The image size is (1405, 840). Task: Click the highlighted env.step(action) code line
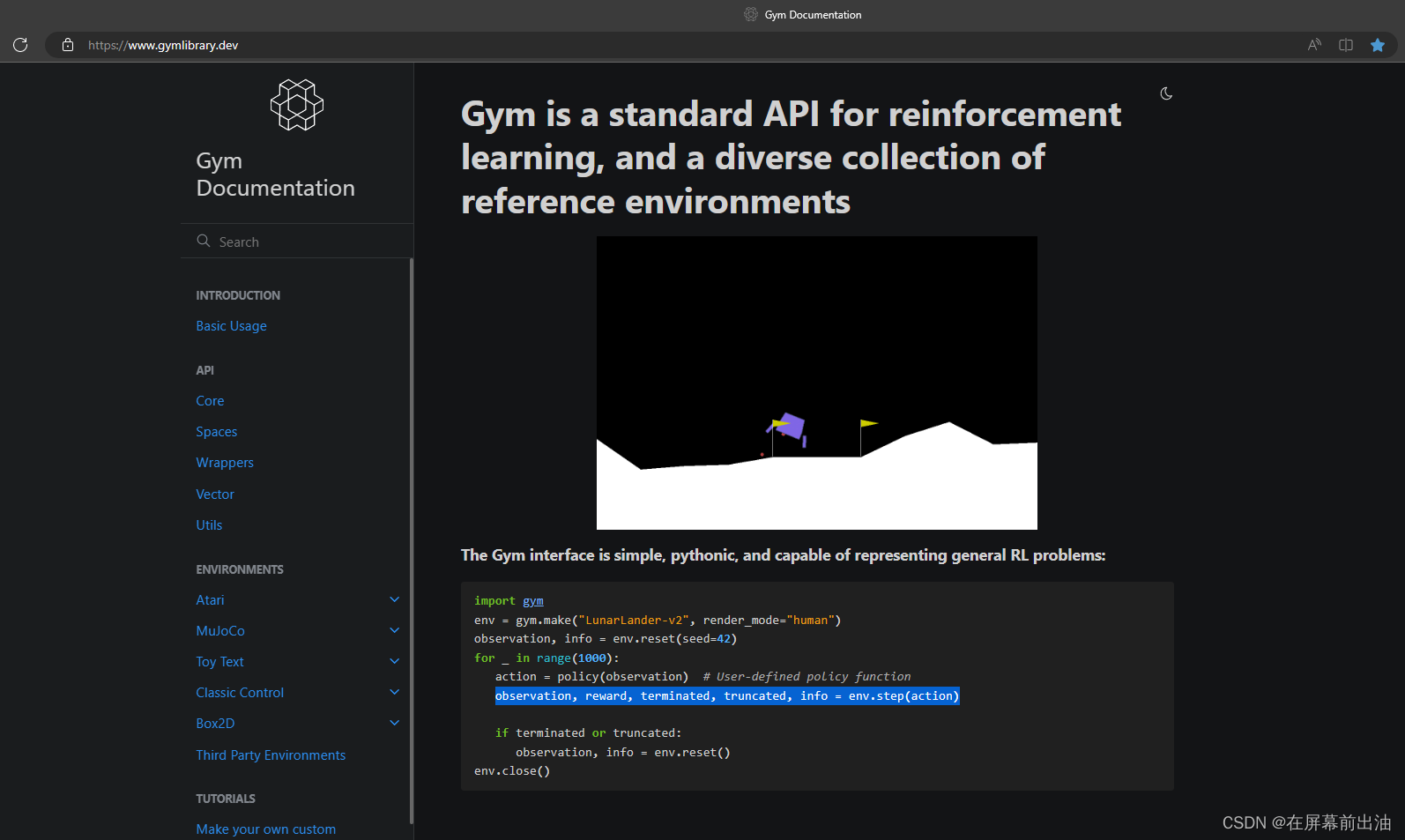tap(727, 696)
